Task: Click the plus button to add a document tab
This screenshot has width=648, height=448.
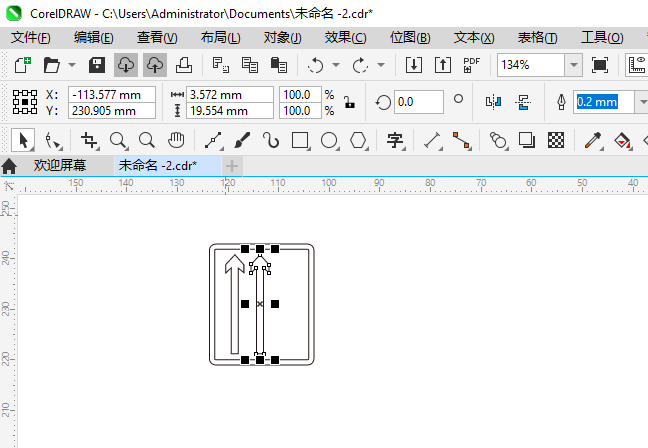Action: coord(232,166)
